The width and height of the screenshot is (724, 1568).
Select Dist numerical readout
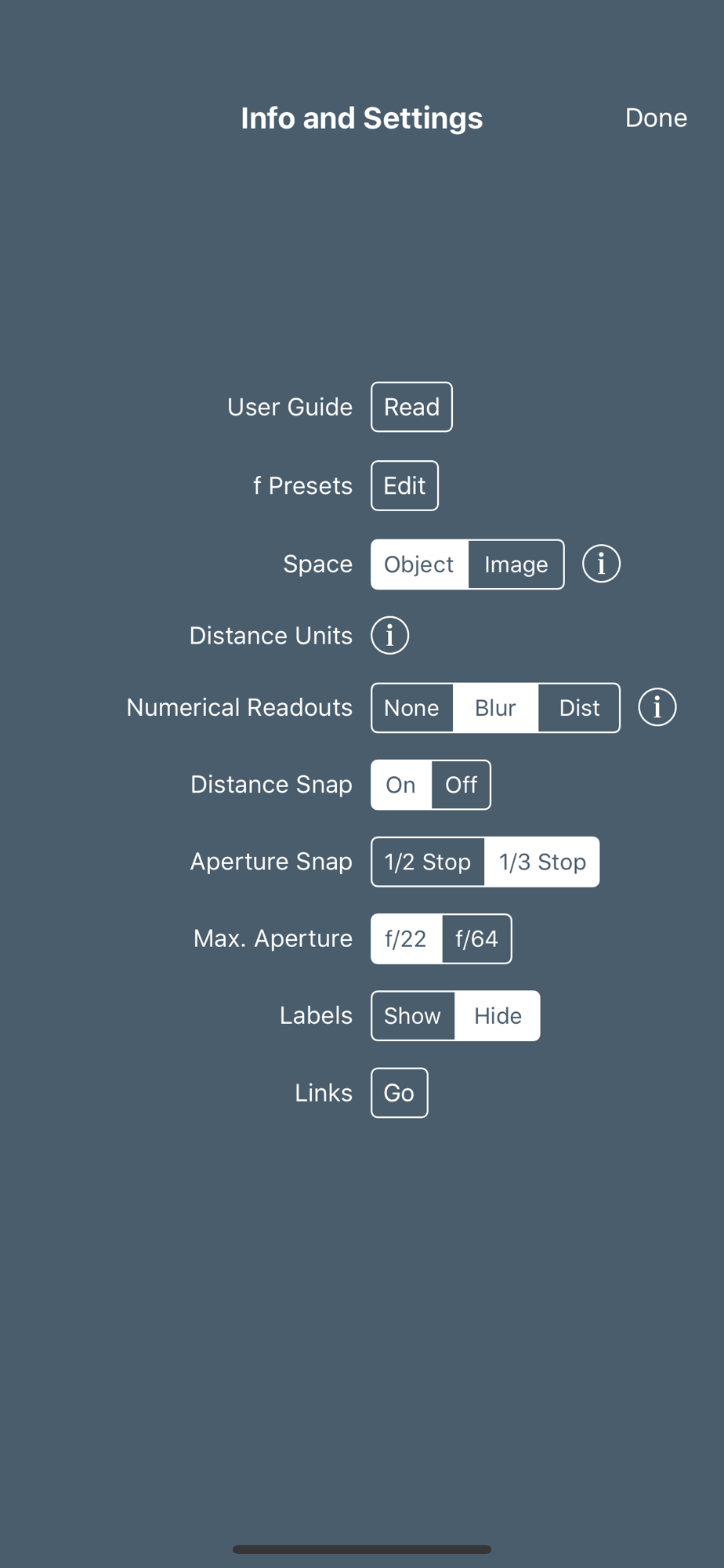pyautogui.click(x=579, y=708)
